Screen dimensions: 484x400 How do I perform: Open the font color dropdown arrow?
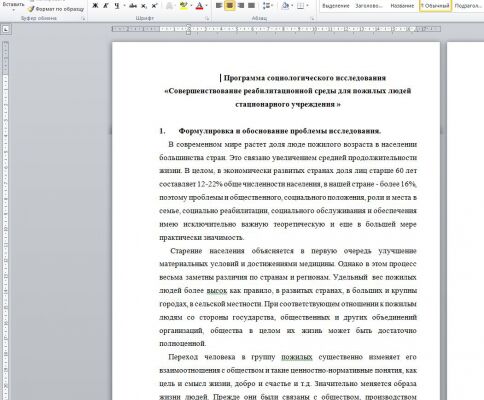(x=206, y=6)
